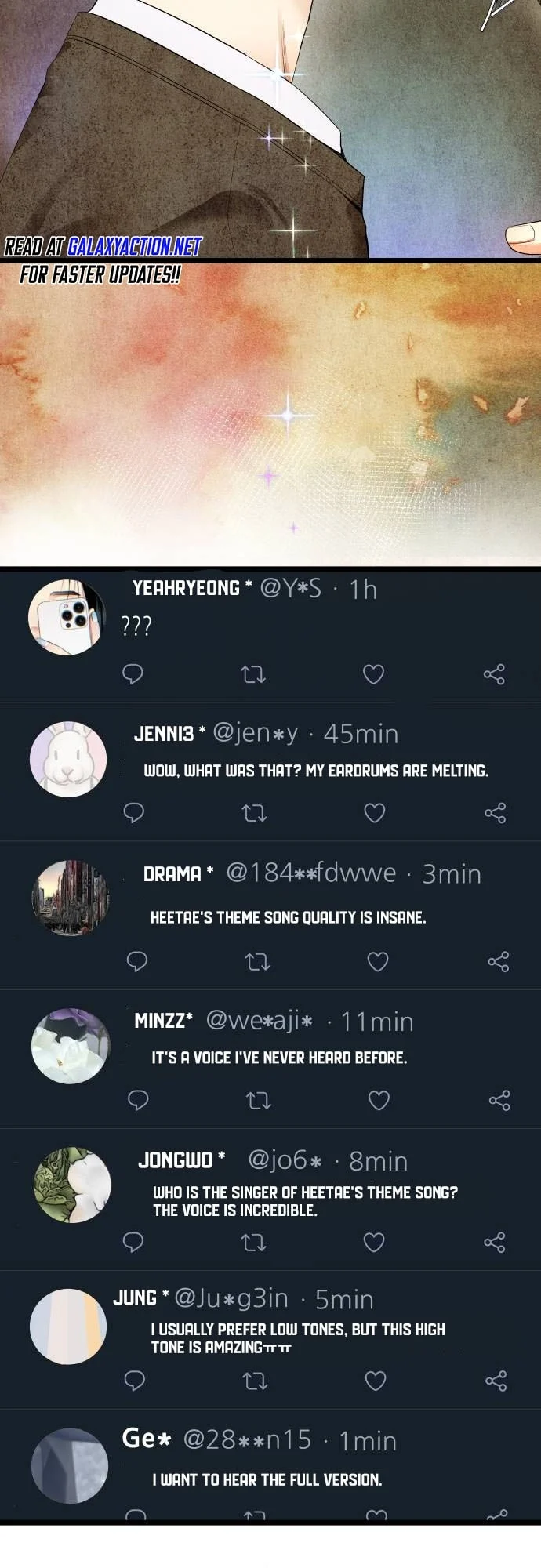Click the GALAXYACTION.NET link
Image resolution: width=541 pixels, height=1568 pixels.
pos(135,247)
